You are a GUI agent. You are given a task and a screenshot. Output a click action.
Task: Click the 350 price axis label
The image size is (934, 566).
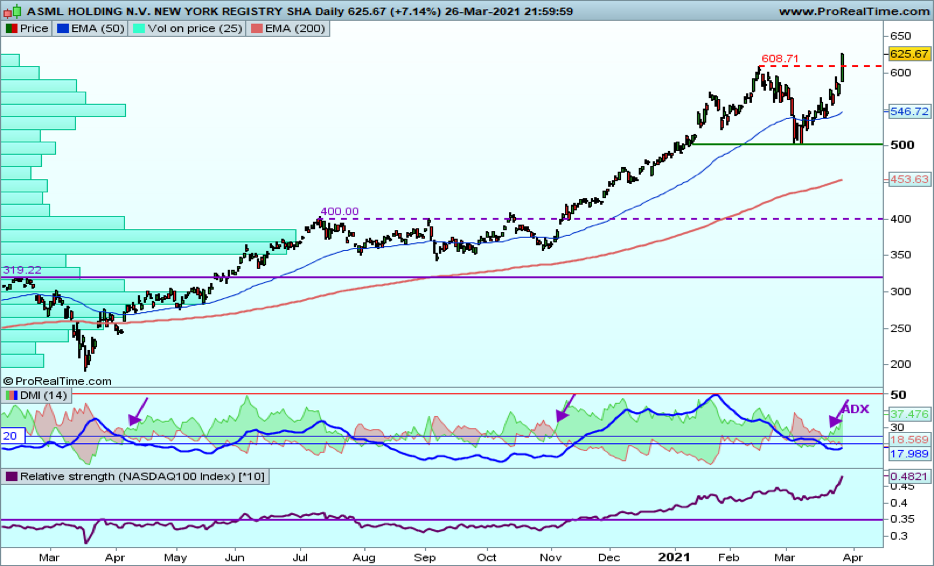[x=900, y=255]
